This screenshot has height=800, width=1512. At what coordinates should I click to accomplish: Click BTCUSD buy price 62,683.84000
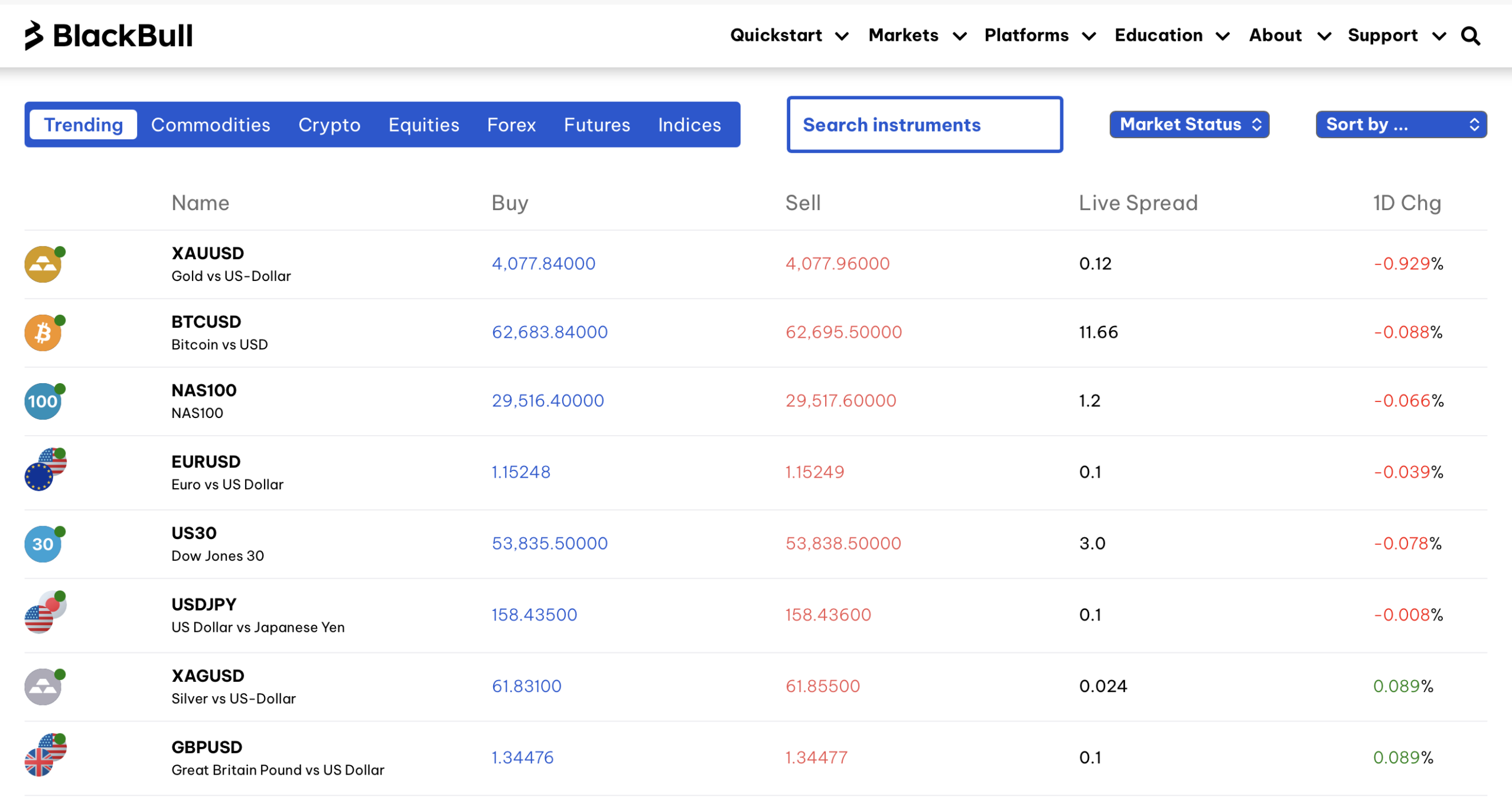[549, 332]
